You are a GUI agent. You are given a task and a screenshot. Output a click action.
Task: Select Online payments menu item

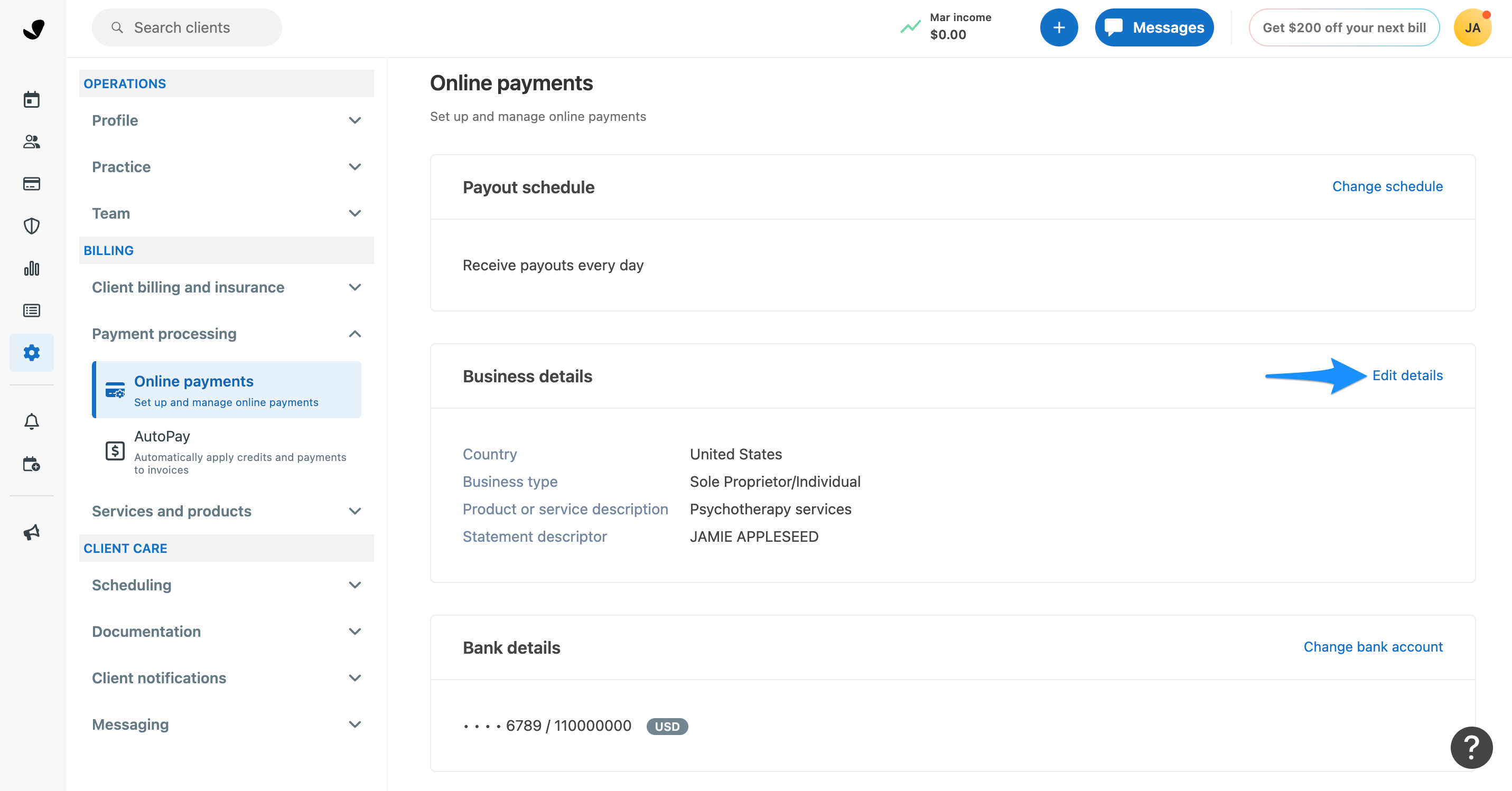pyautogui.click(x=227, y=390)
